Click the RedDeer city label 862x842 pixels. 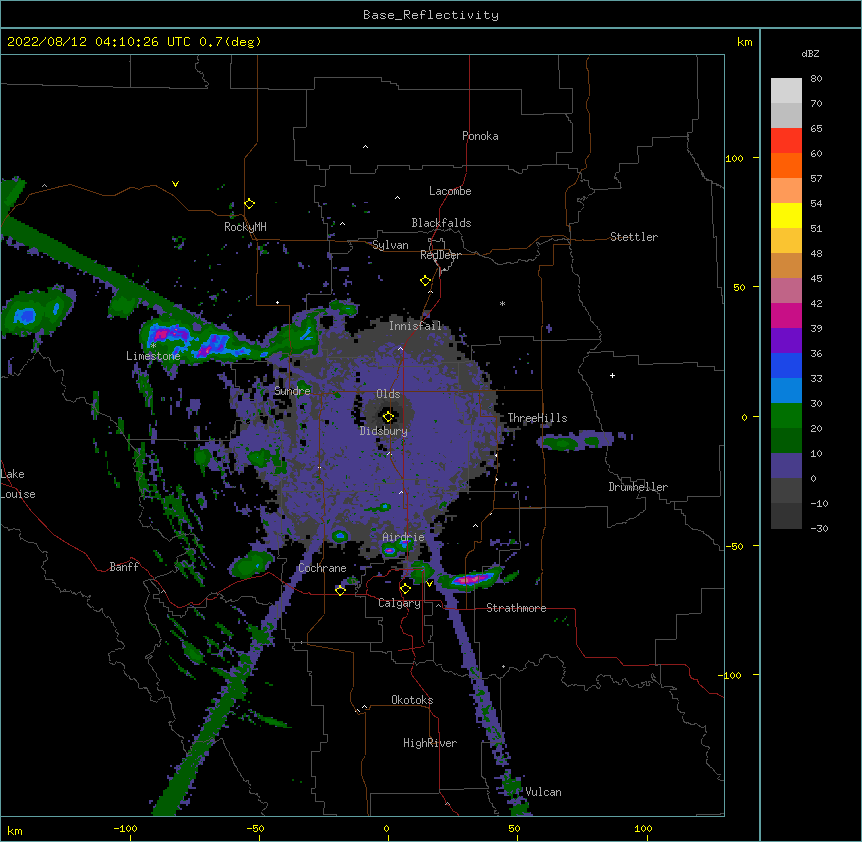pyautogui.click(x=440, y=255)
